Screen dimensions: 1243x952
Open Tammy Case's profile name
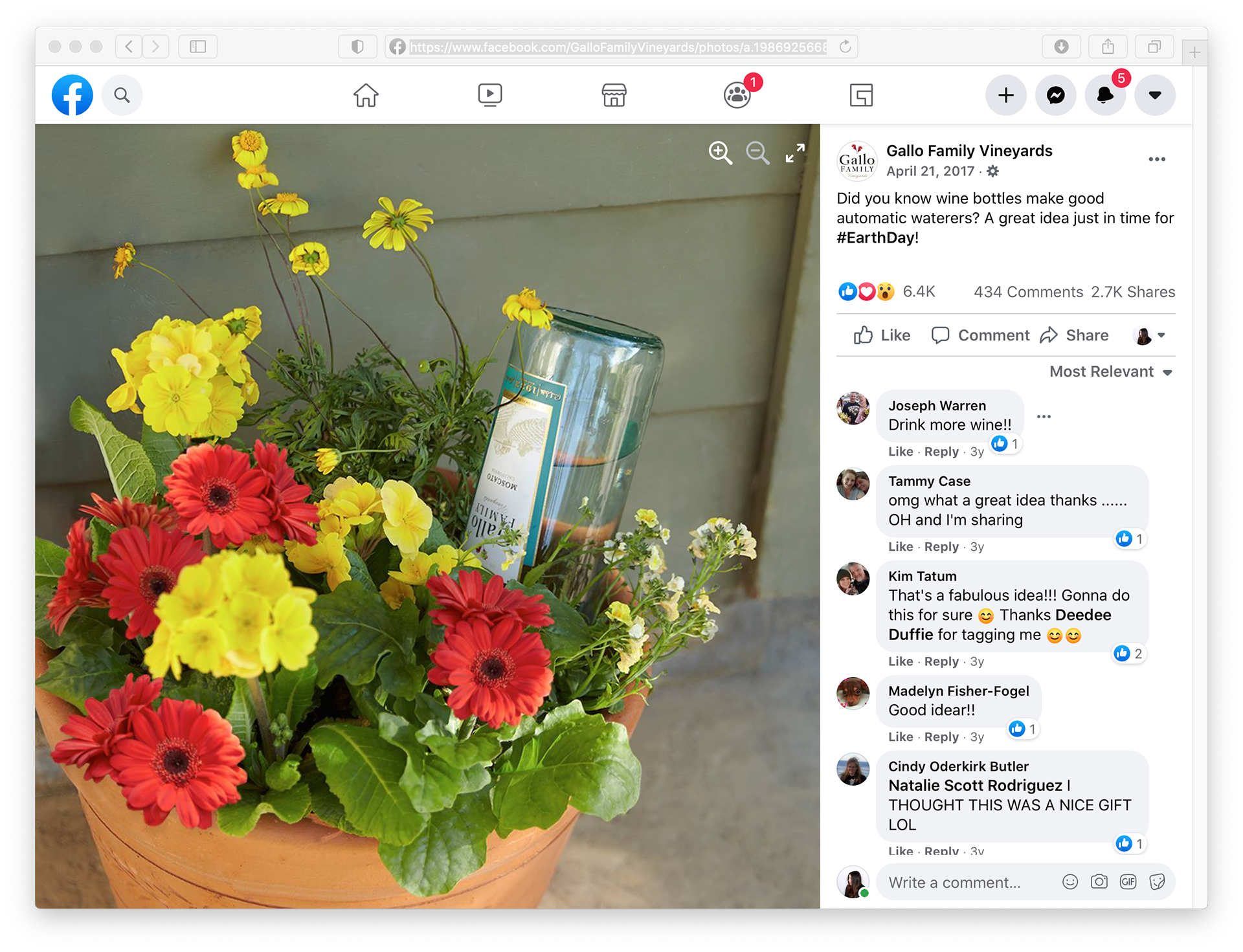(929, 482)
